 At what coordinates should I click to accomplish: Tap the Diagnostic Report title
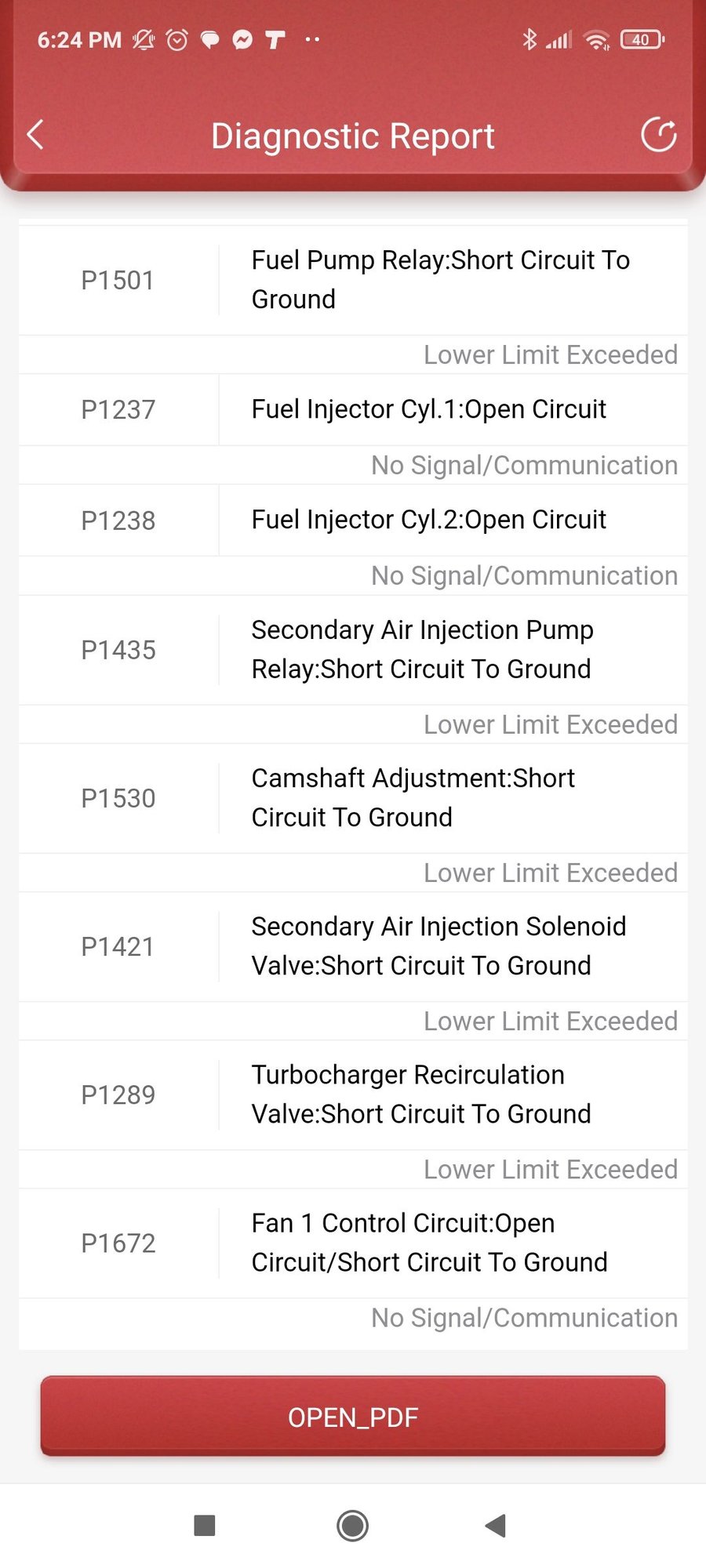click(x=353, y=136)
